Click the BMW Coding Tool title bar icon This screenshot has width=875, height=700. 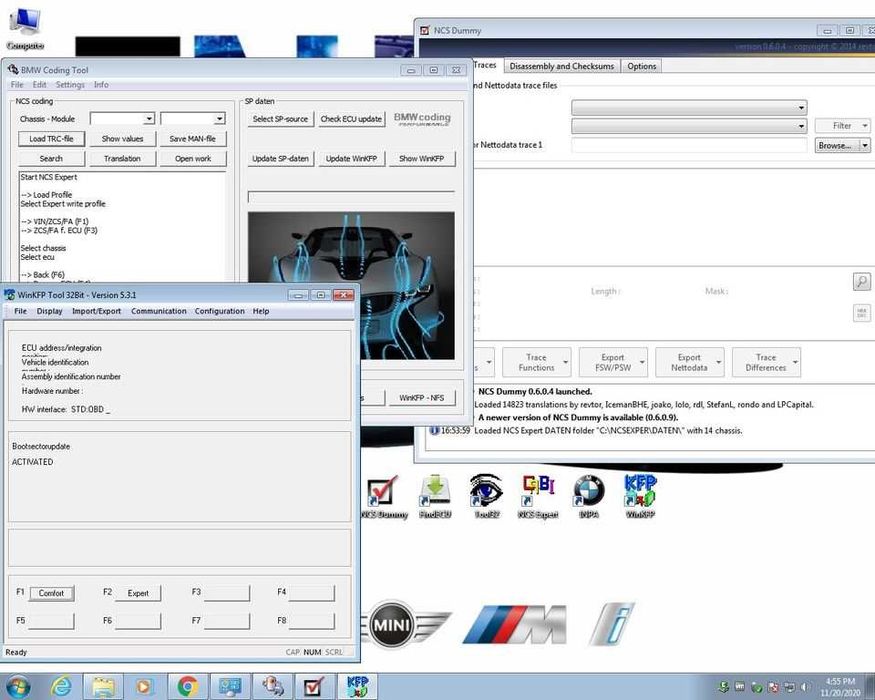pyautogui.click(x=13, y=70)
